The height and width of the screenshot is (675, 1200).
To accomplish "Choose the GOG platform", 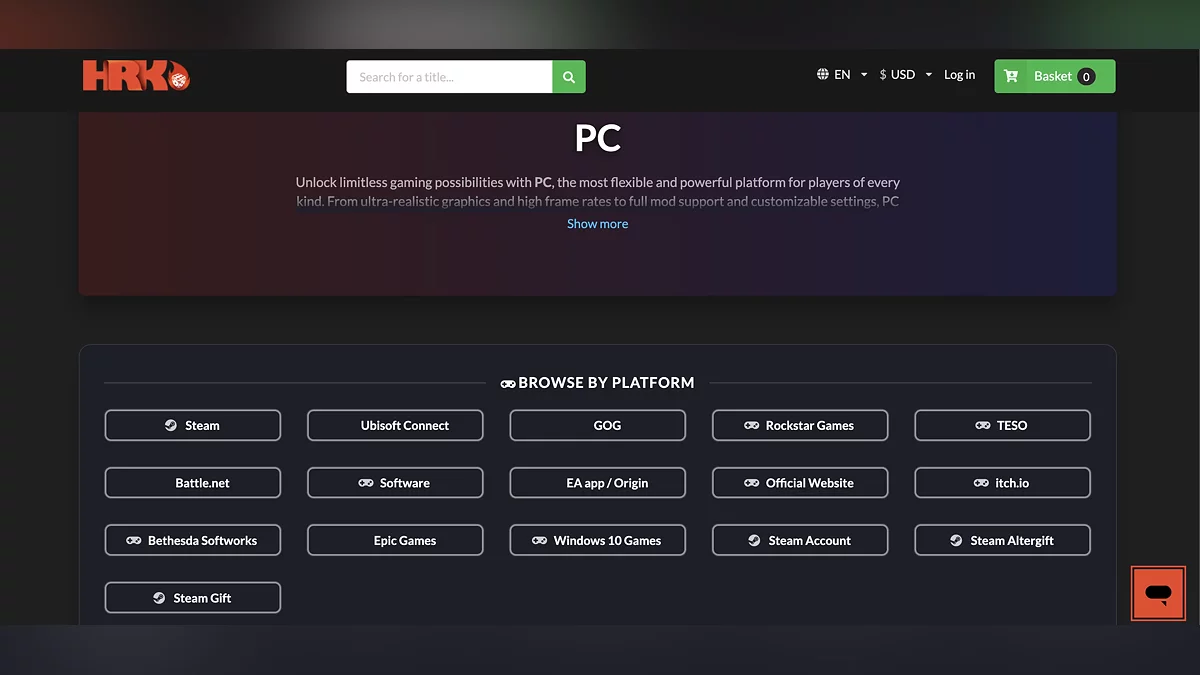I will [598, 425].
